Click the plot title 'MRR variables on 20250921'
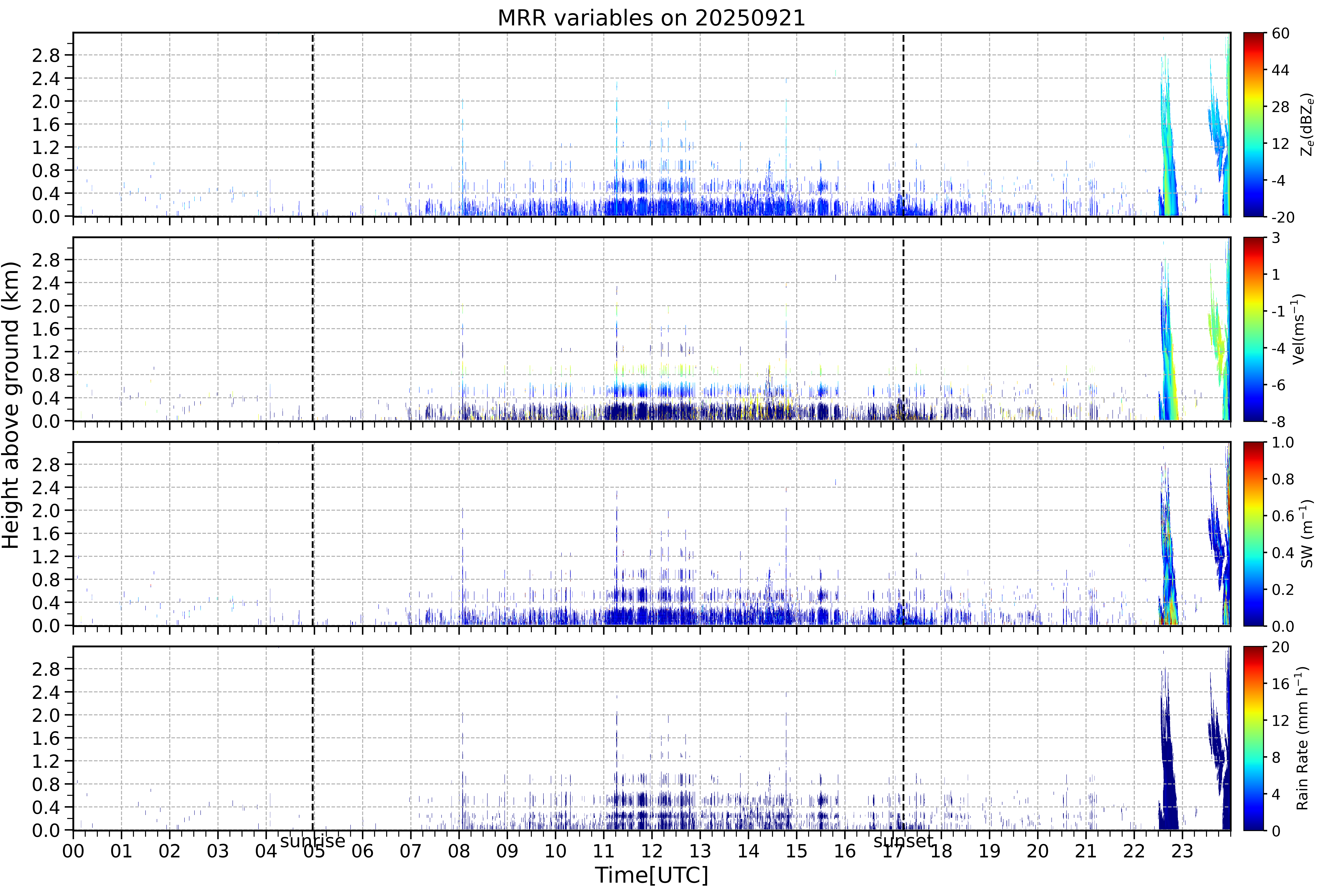1324x896 pixels. 651,18
